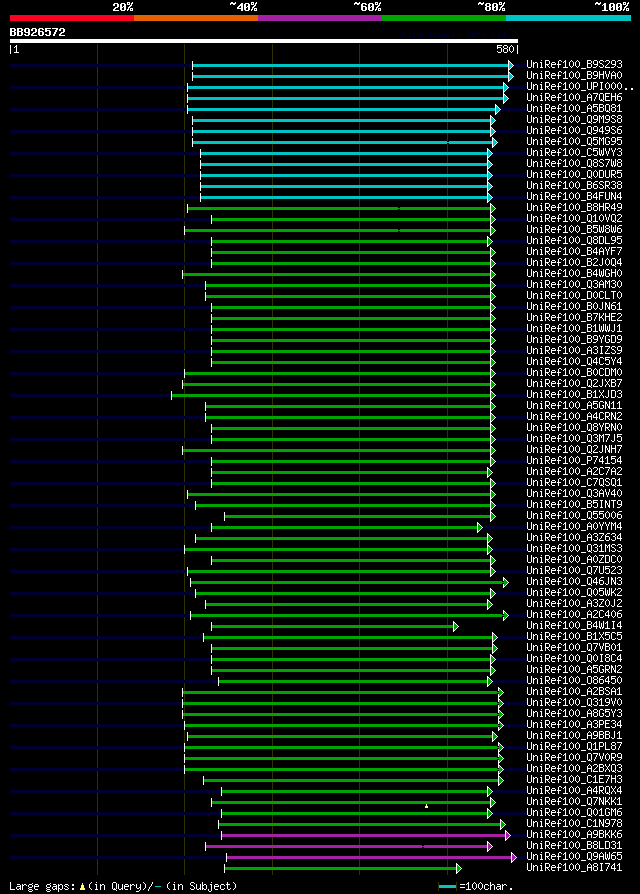Screen dimensions: 640x894
Task: Click the arrowhead ending the UniRef100_A2C406 bar
Action: tap(506, 616)
